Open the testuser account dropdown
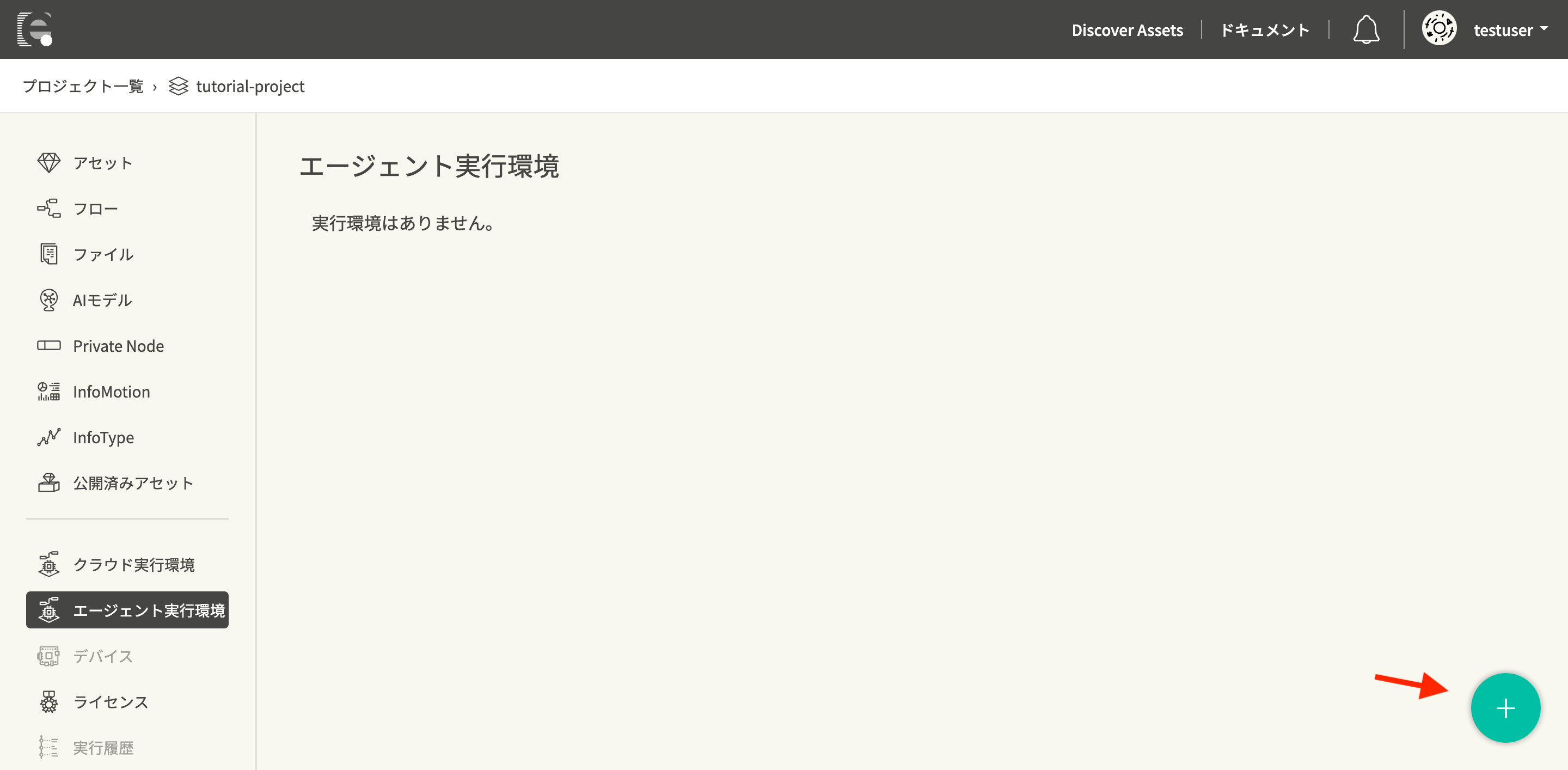This screenshot has width=1568, height=770. tap(1511, 30)
